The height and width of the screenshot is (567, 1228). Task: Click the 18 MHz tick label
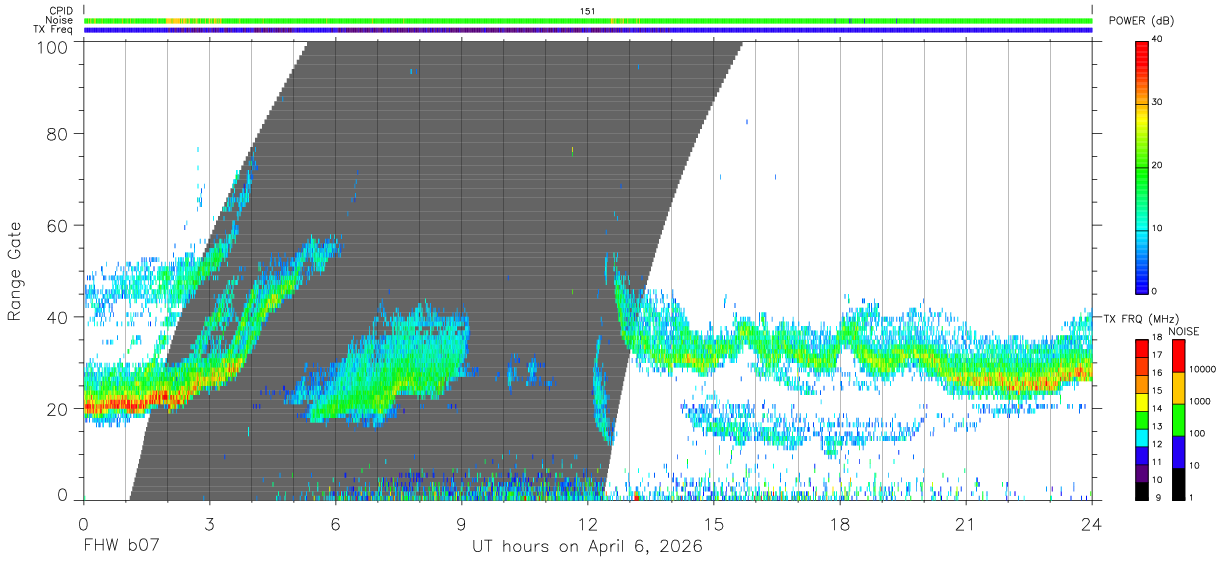click(x=1157, y=339)
